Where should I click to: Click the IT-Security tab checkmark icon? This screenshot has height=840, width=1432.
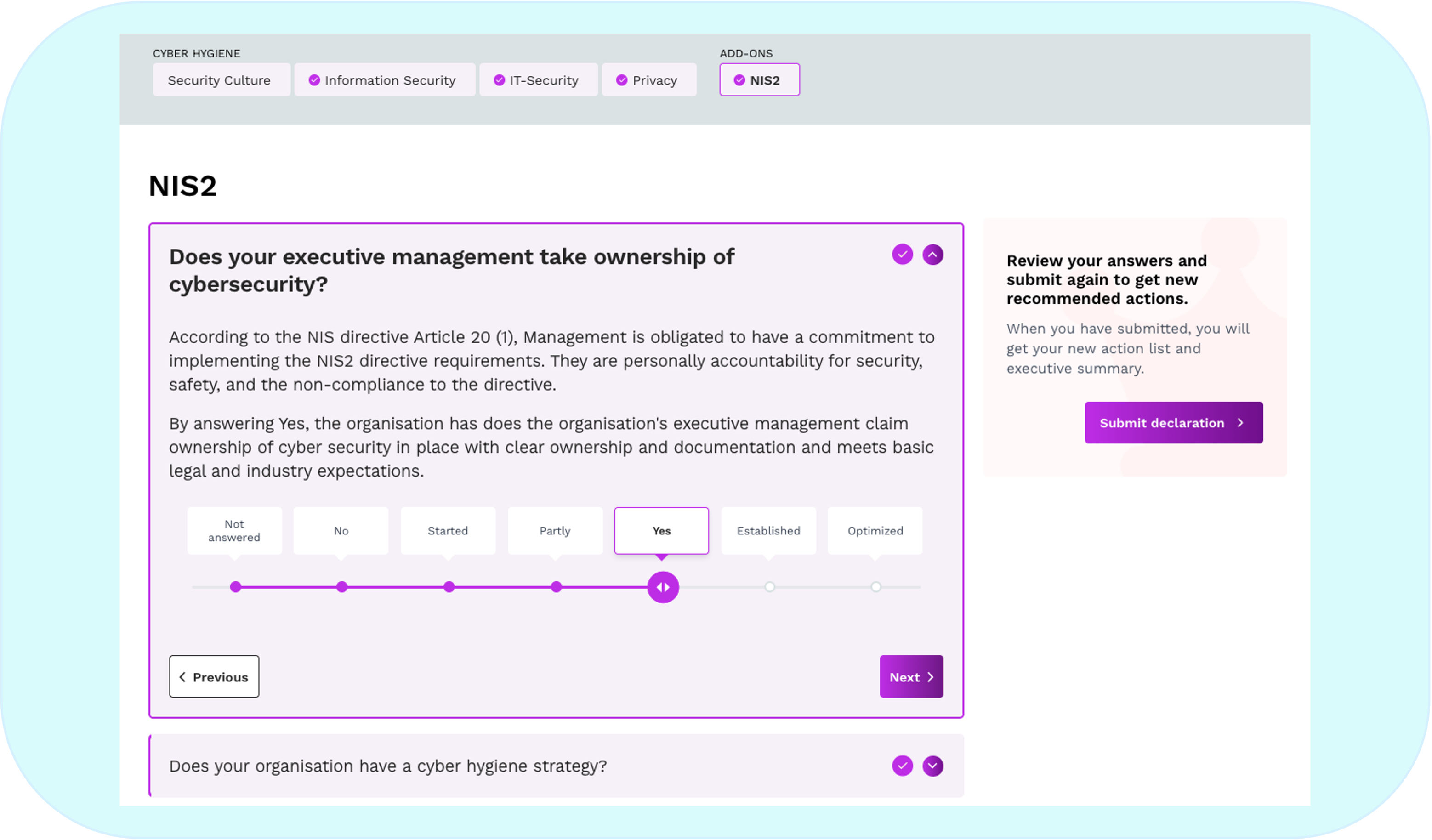click(499, 80)
